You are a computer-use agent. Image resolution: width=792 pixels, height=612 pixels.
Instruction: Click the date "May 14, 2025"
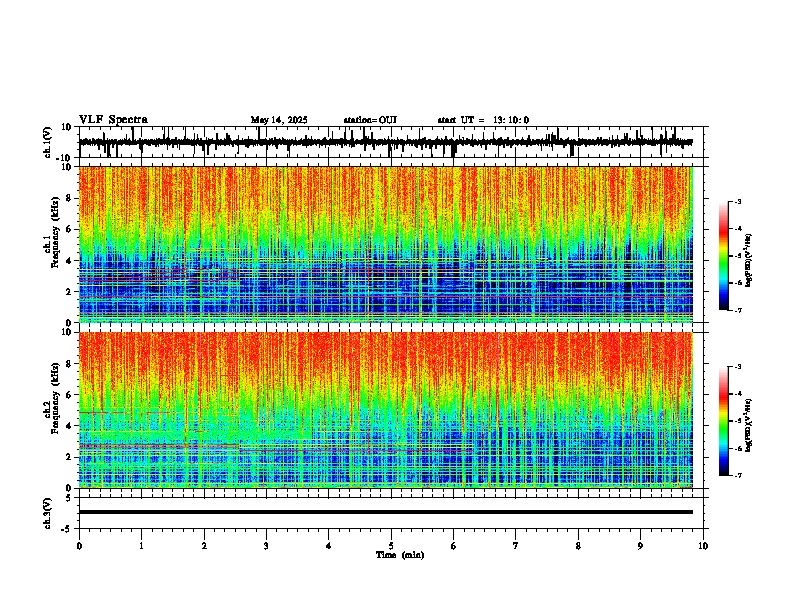pos(279,120)
